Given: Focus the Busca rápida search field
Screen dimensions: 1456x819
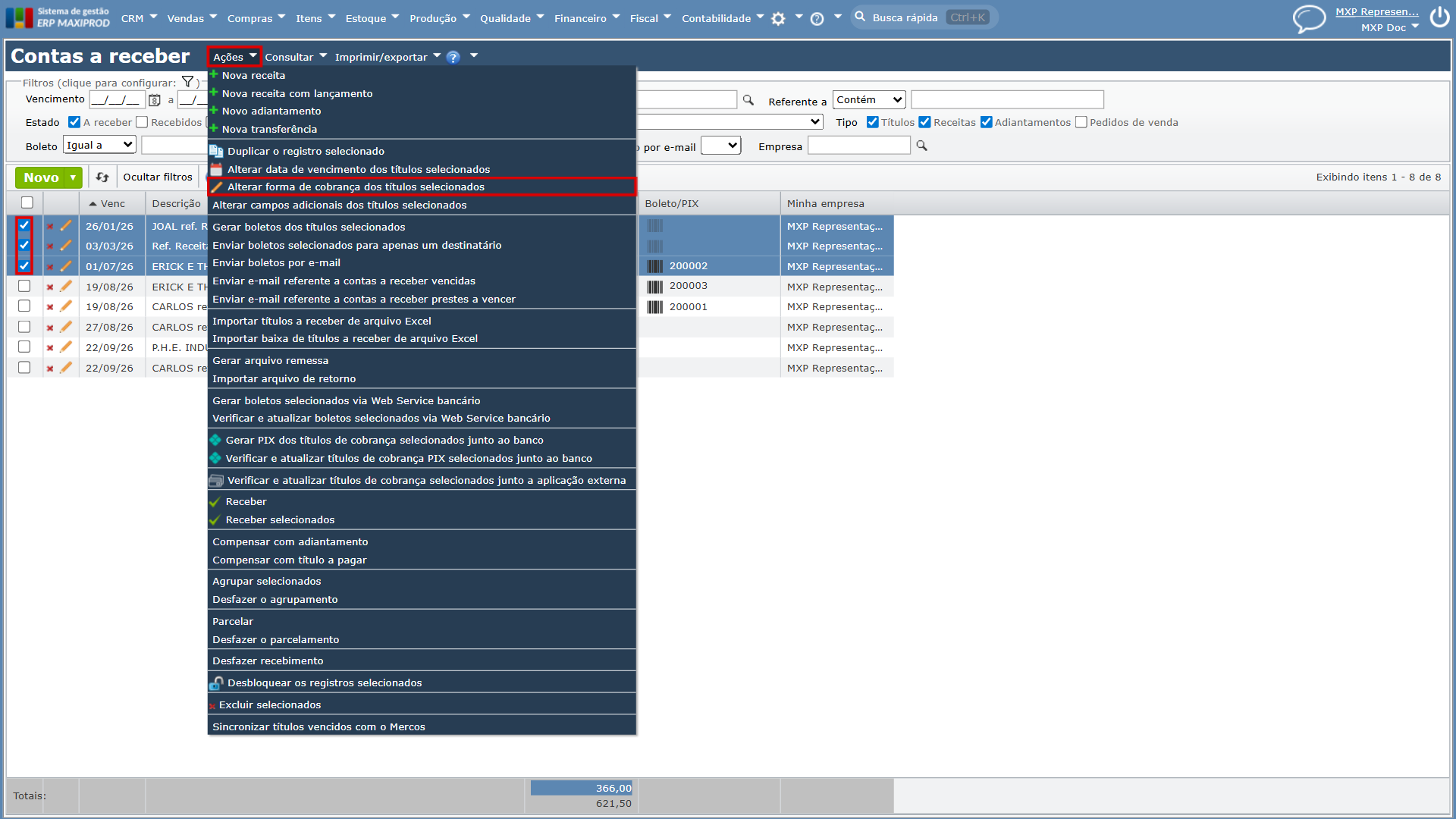Looking at the screenshot, I should point(924,17).
